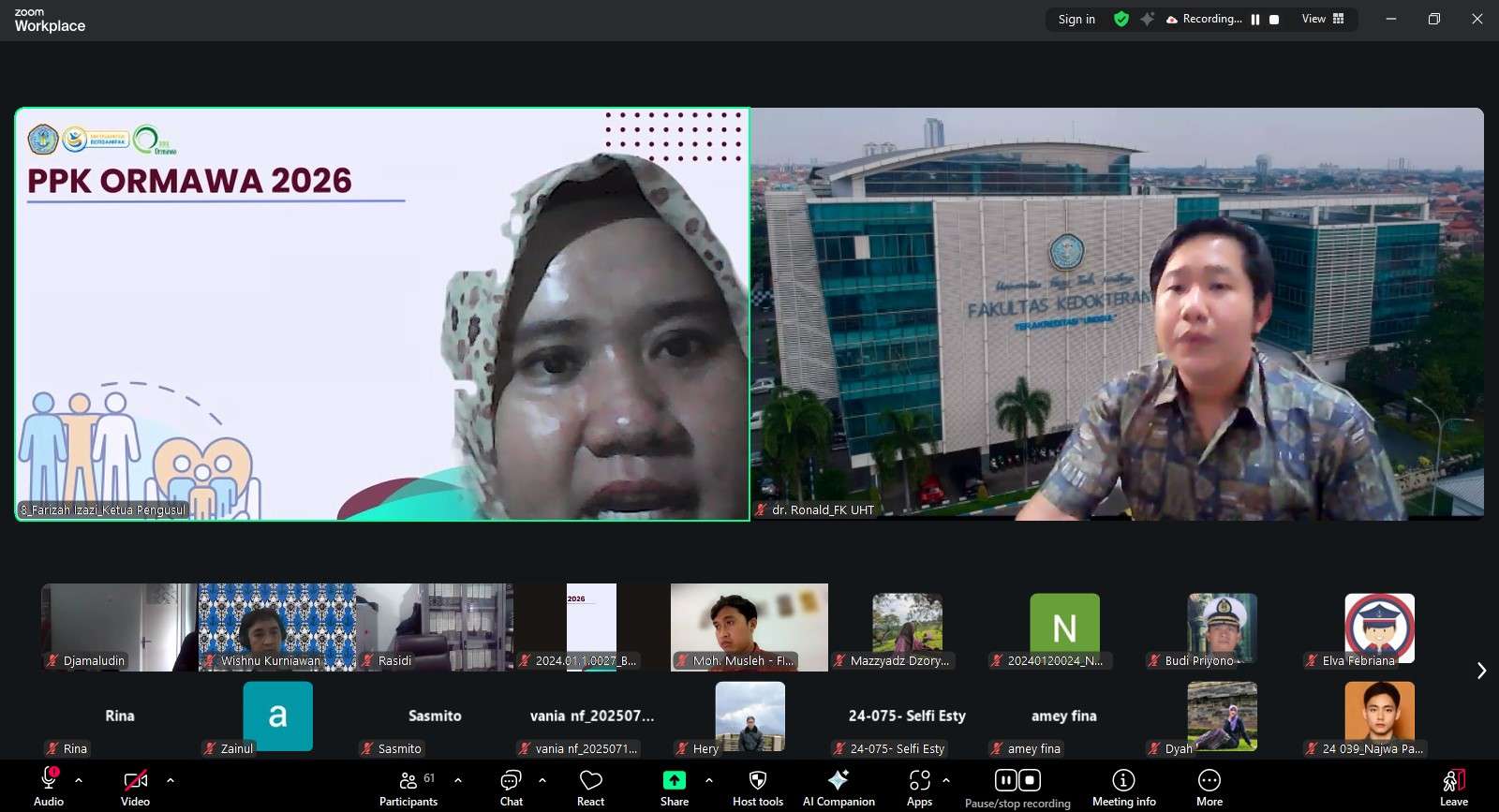Expand the Participants options arrow
The image size is (1499, 812).
click(x=458, y=780)
